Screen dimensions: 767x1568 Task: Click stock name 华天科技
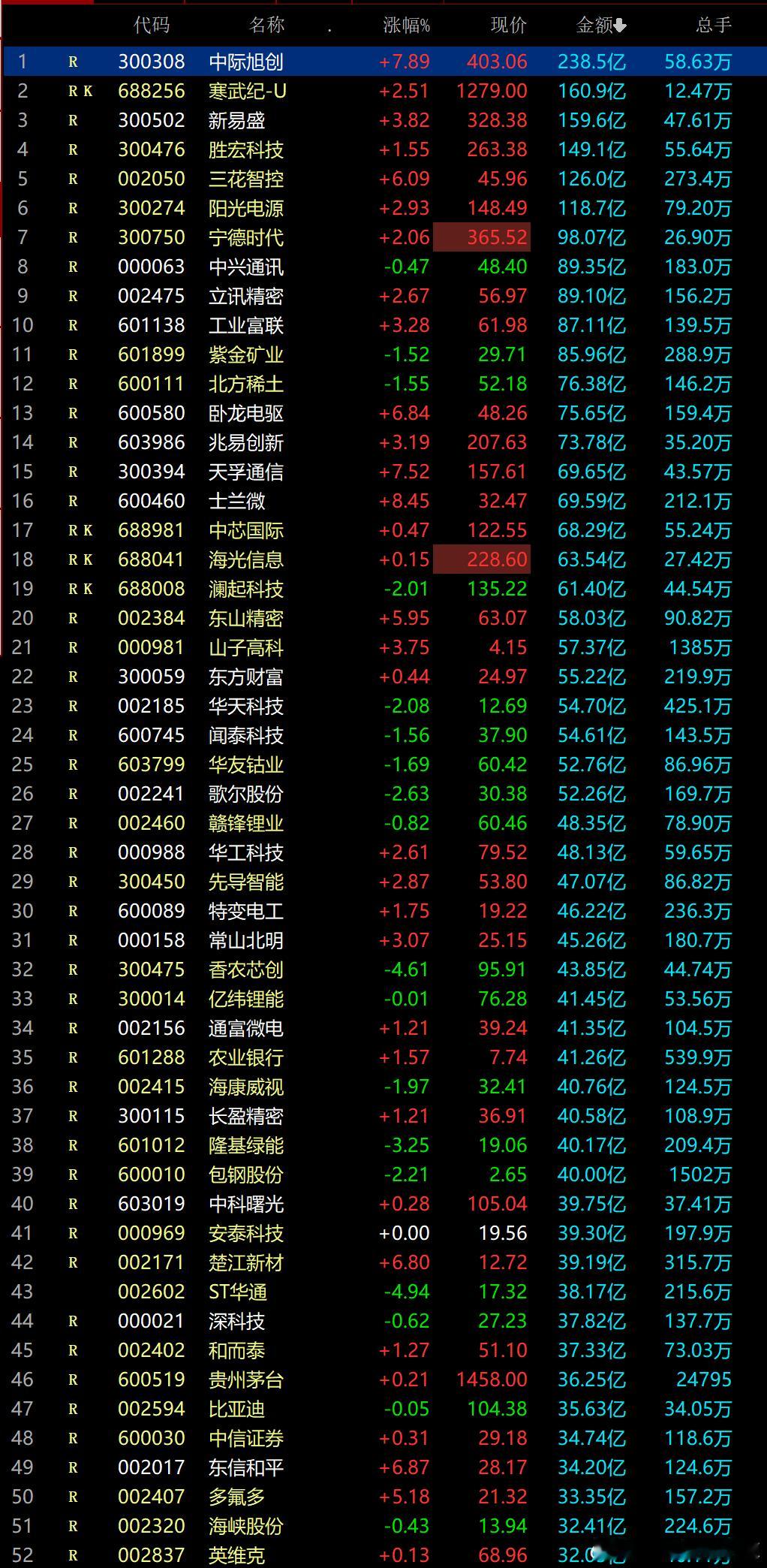pos(246,706)
